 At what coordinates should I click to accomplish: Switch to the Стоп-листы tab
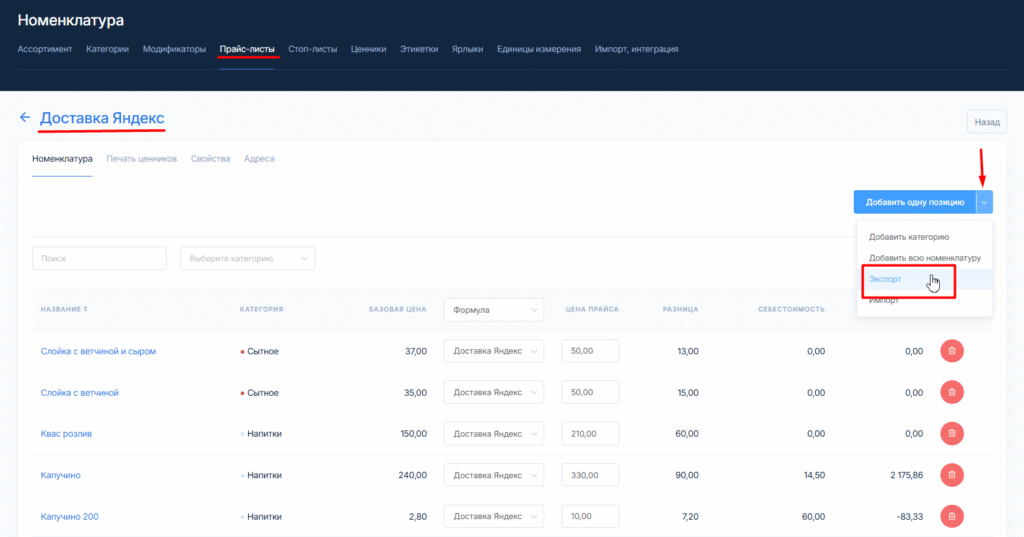(312, 49)
